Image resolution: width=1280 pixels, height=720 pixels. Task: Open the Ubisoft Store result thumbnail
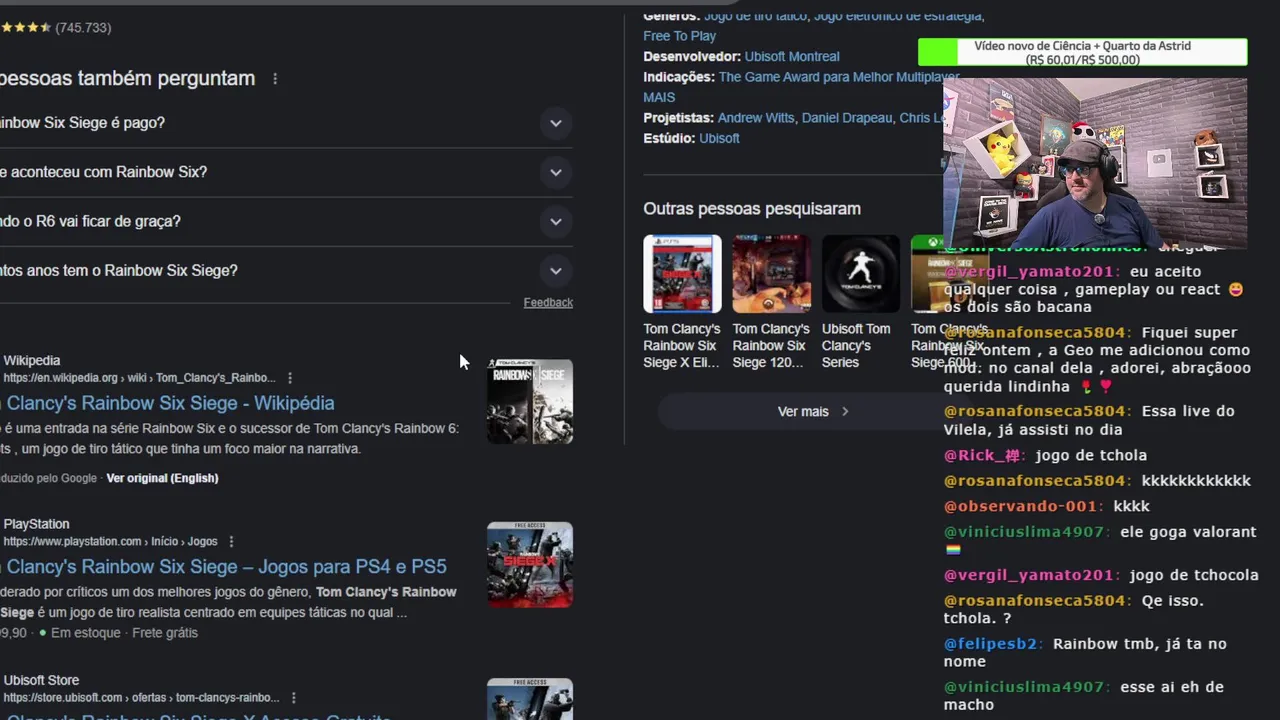pos(530,699)
